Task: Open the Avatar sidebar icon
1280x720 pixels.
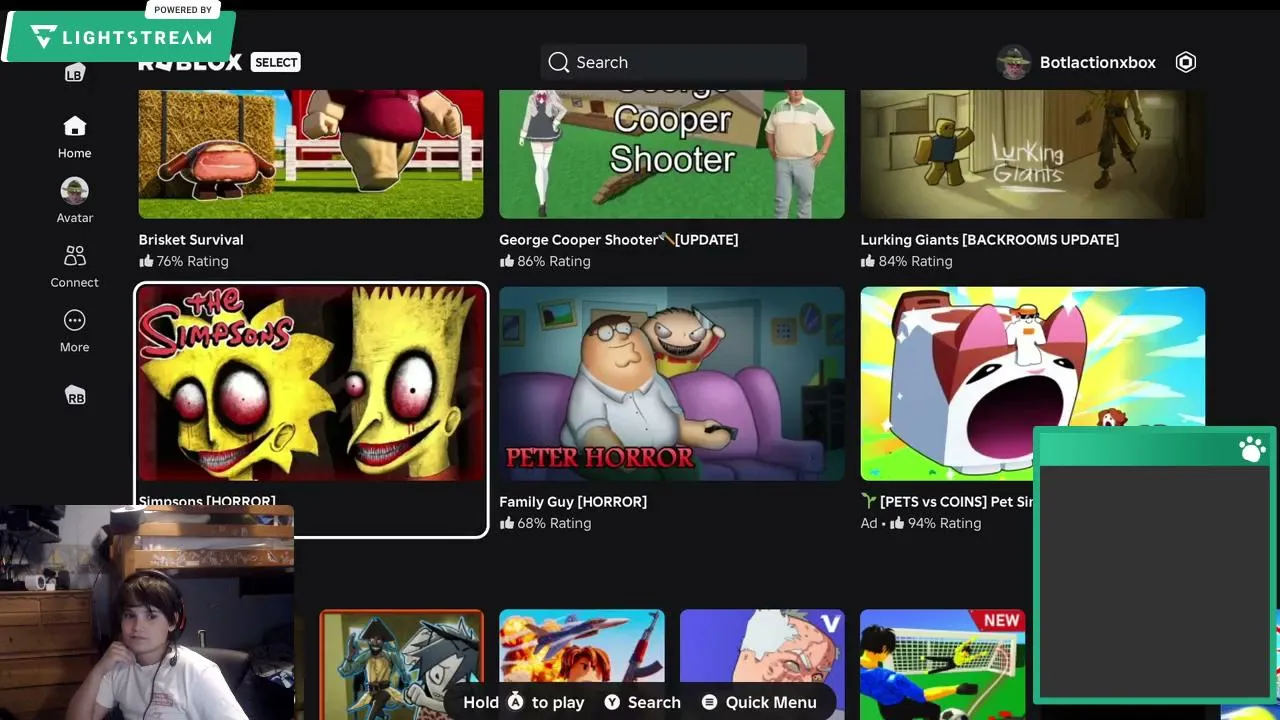Action: (x=74, y=190)
